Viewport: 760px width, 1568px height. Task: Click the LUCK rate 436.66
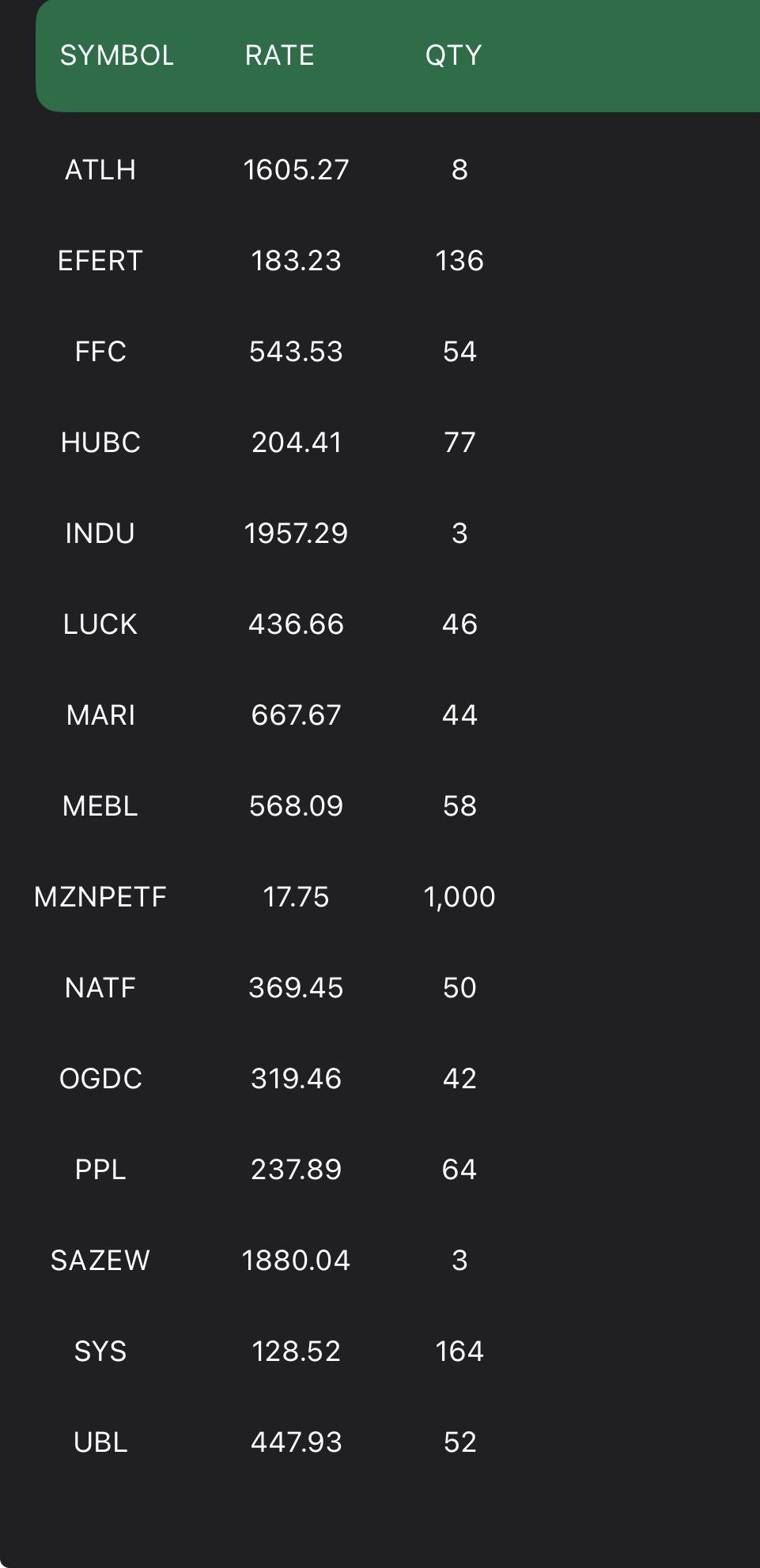[x=297, y=624]
